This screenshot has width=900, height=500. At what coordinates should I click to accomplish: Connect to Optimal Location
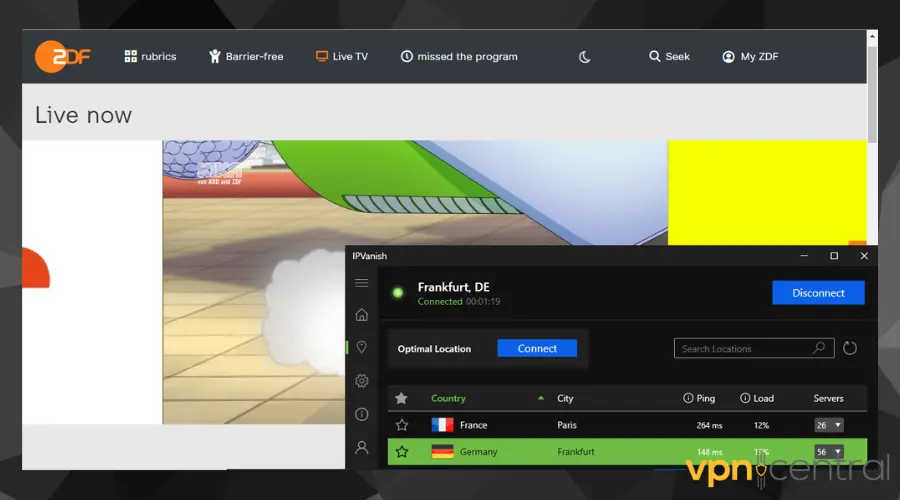pyautogui.click(x=537, y=348)
